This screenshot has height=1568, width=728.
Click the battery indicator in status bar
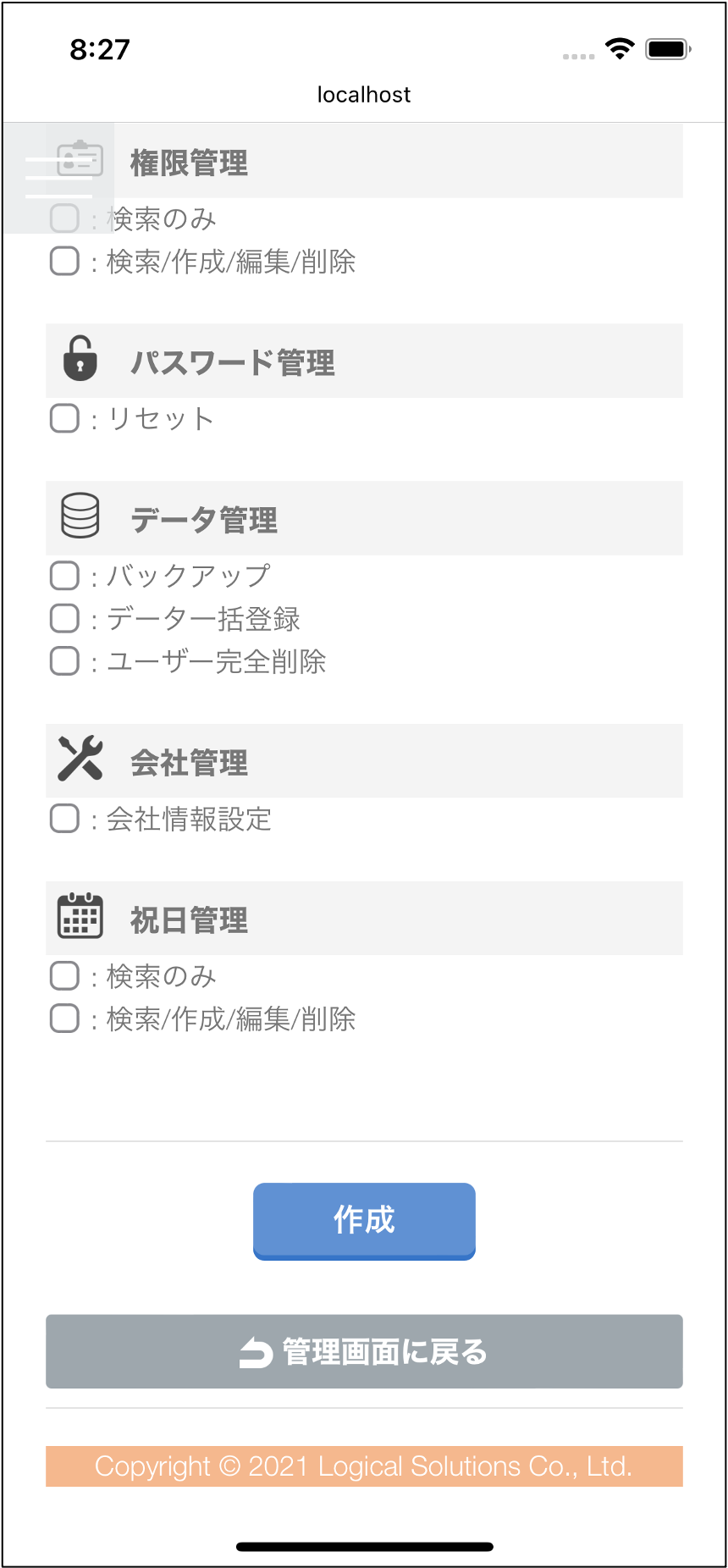point(669,49)
